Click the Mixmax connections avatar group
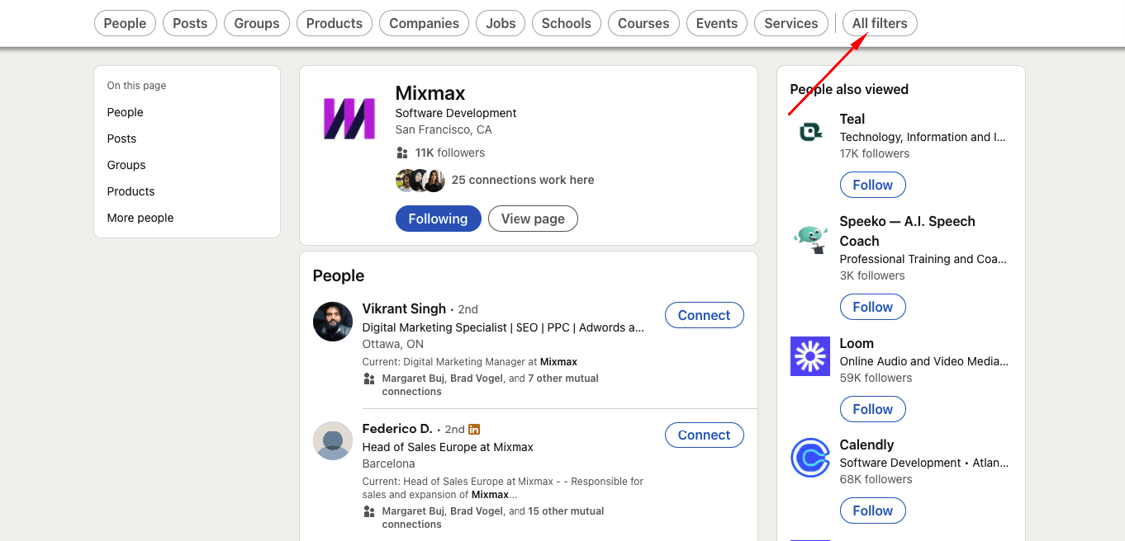1125x541 pixels. click(420, 180)
